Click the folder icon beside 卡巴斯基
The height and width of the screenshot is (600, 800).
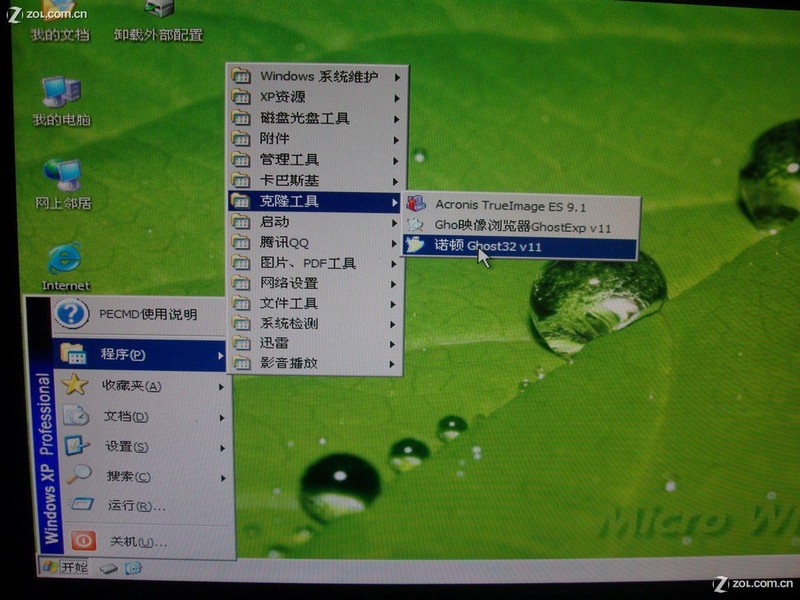pyautogui.click(x=241, y=180)
